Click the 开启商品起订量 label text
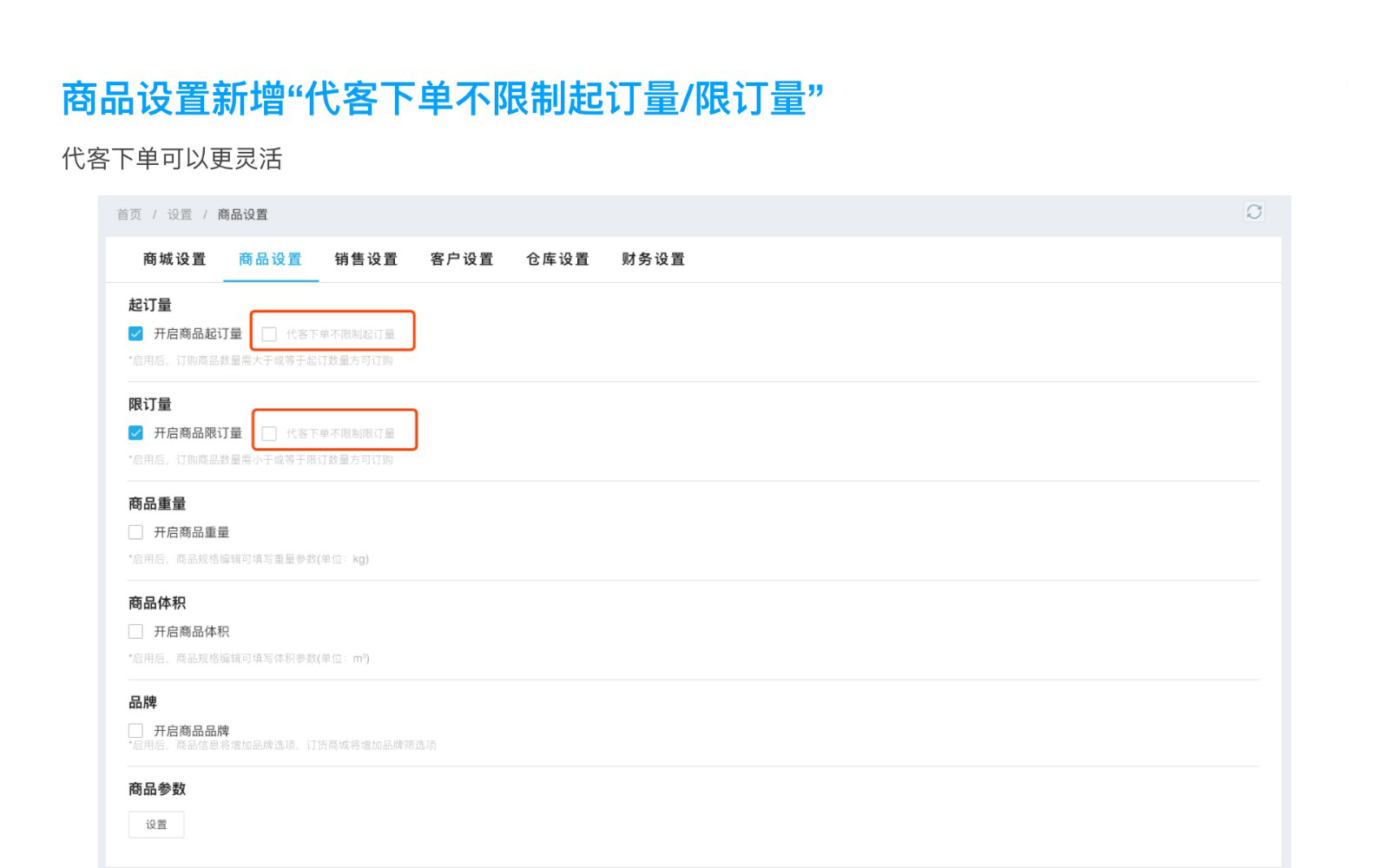1389x868 pixels. 198,334
